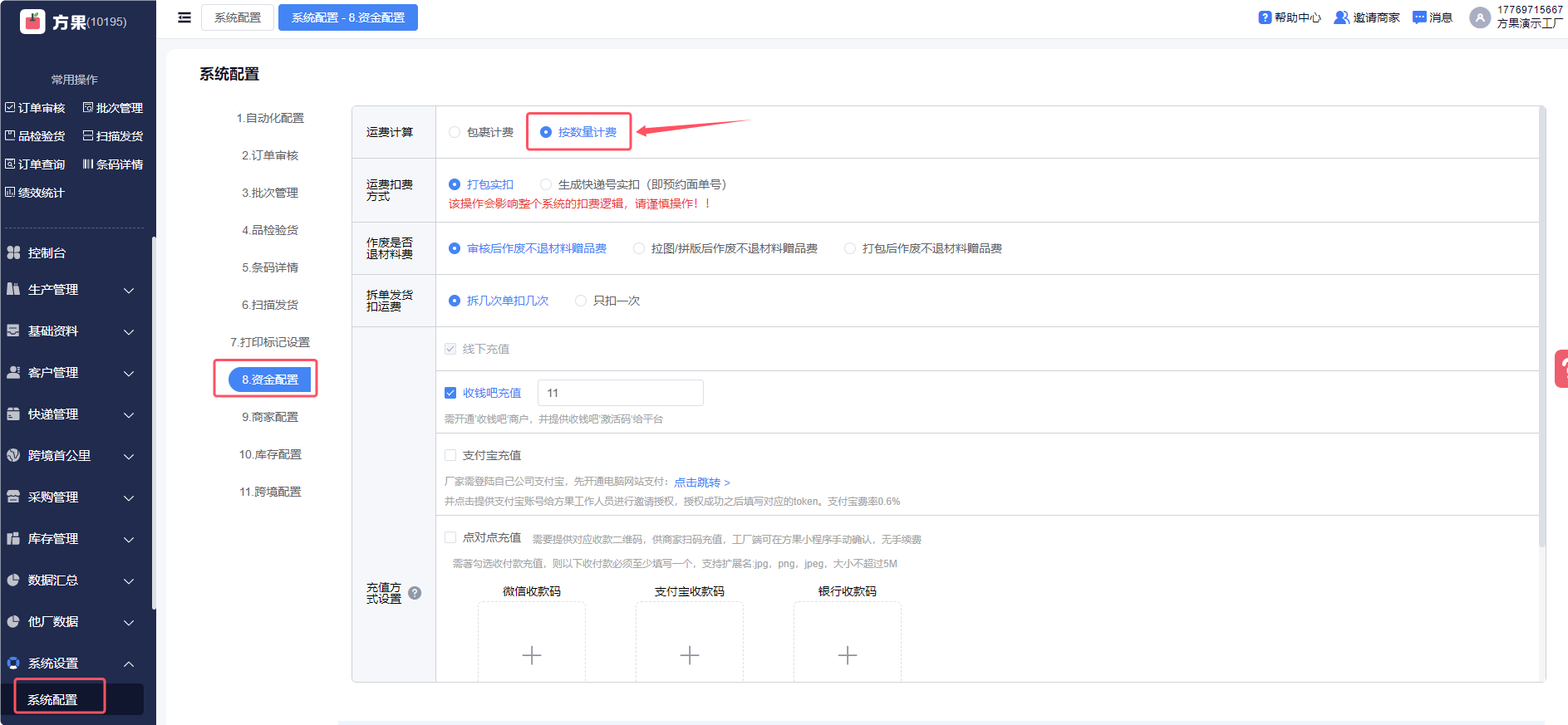Expand 基础资料 menu chevron

(x=129, y=331)
